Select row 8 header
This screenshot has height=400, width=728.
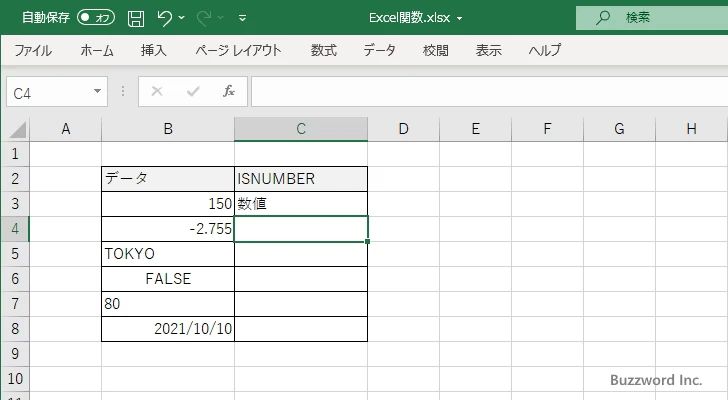tap(15, 329)
